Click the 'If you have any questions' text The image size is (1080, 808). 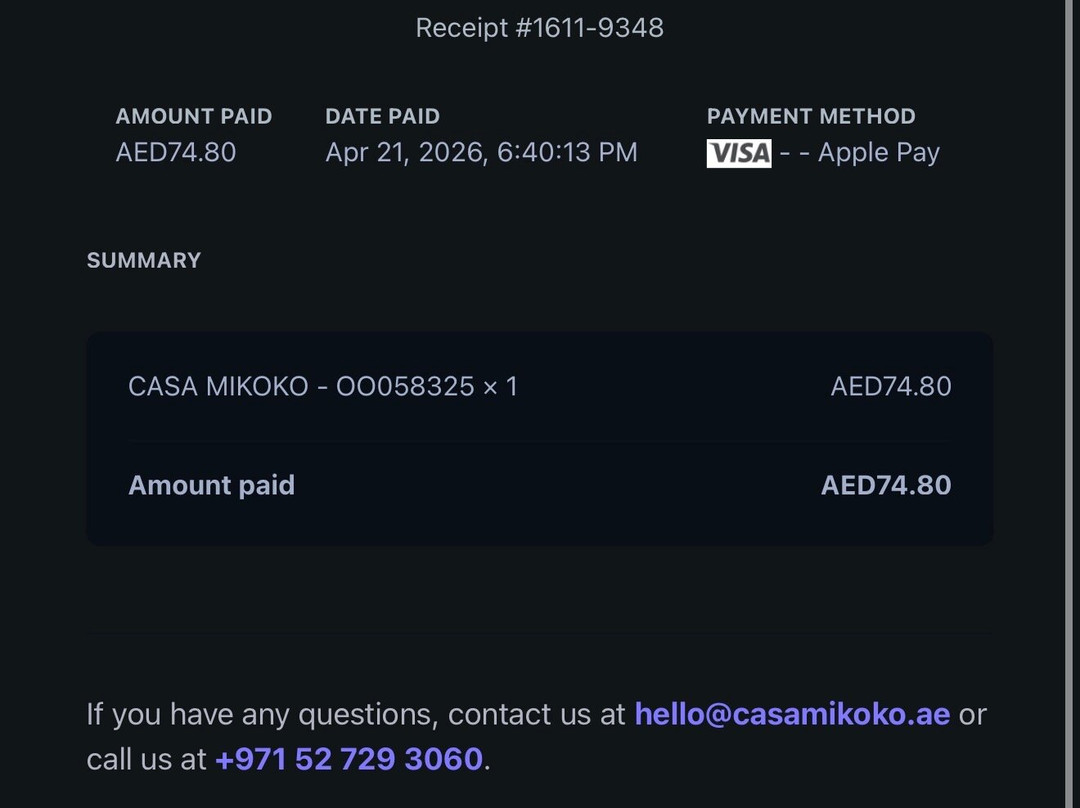click(262, 714)
